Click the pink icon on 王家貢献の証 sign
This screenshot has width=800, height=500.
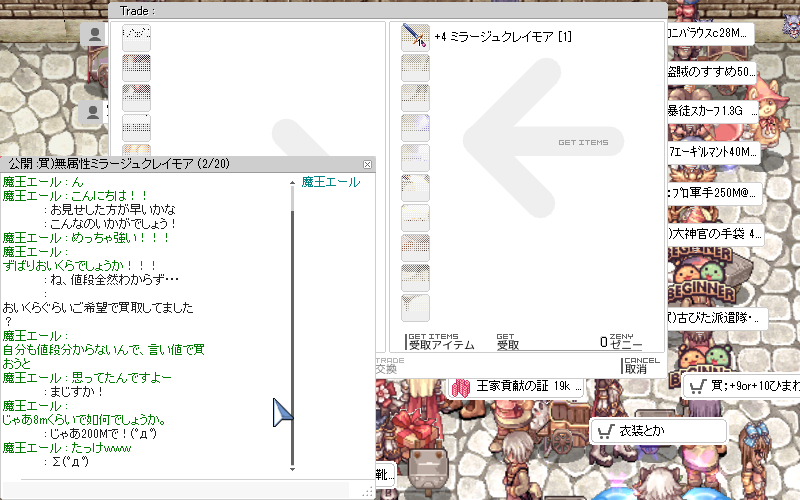pyautogui.click(x=461, y=388)
